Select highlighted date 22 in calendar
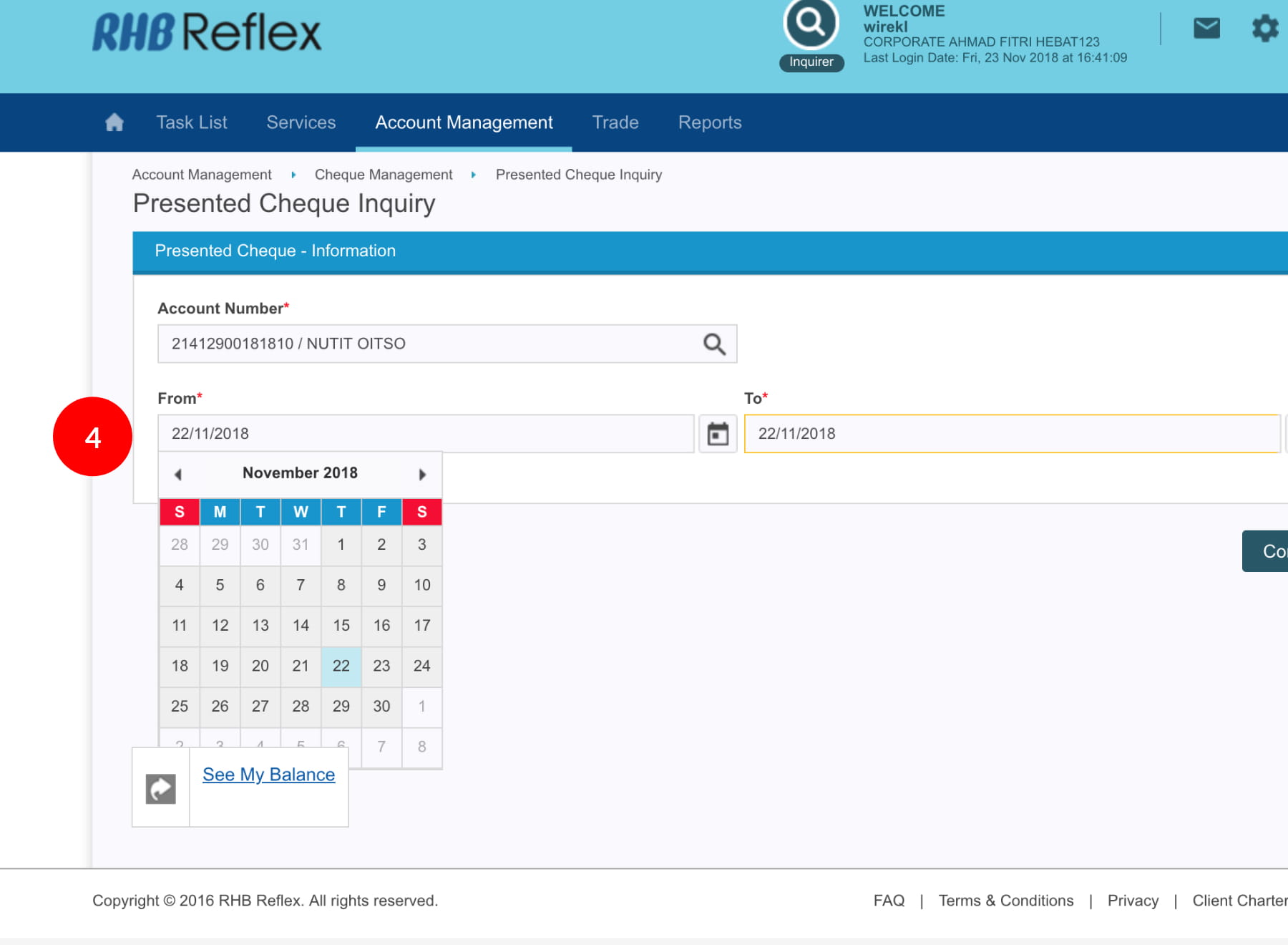 tap(341, 666)
